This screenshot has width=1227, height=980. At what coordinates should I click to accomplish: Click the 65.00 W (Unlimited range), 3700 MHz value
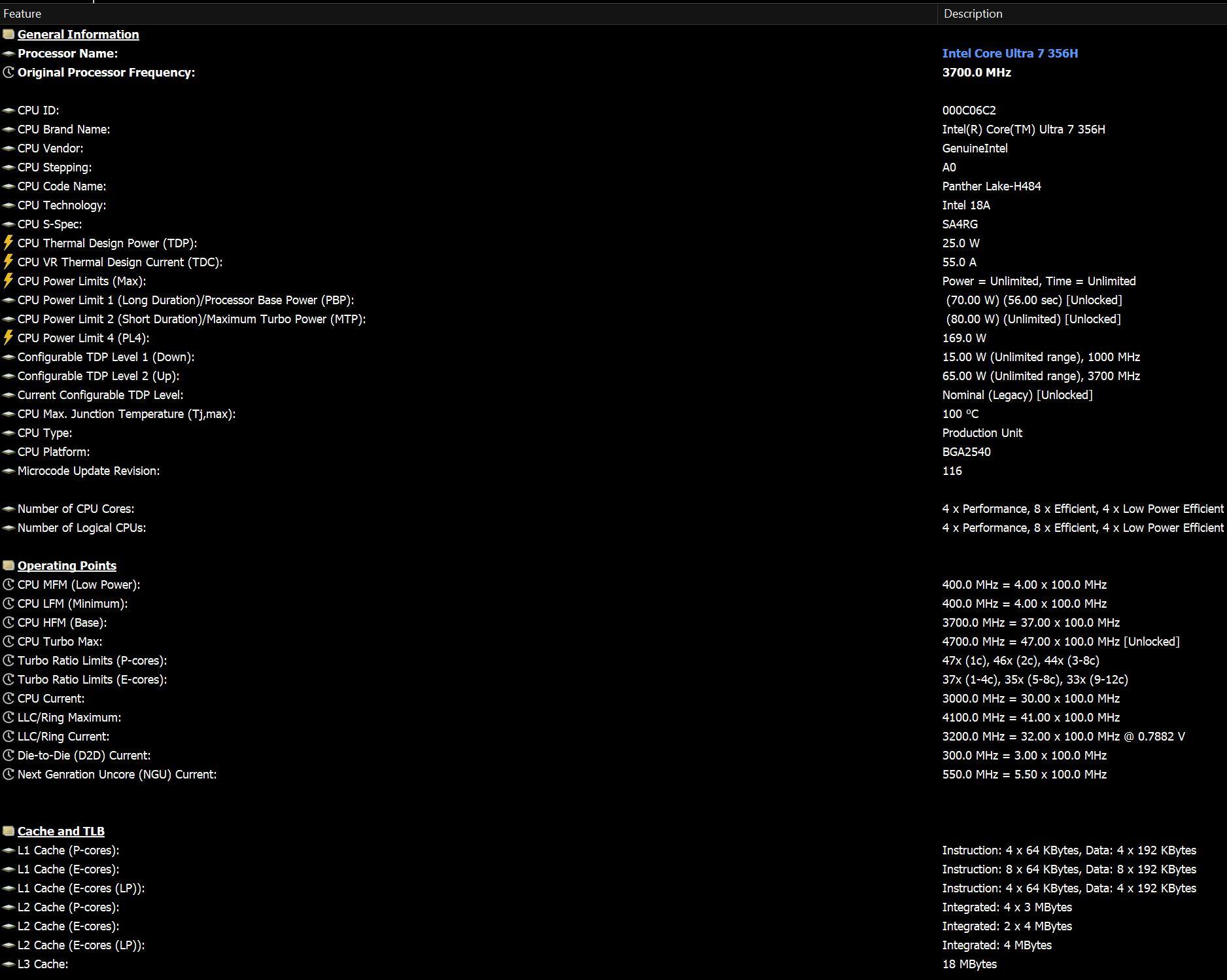click(x=1041, y=376)
